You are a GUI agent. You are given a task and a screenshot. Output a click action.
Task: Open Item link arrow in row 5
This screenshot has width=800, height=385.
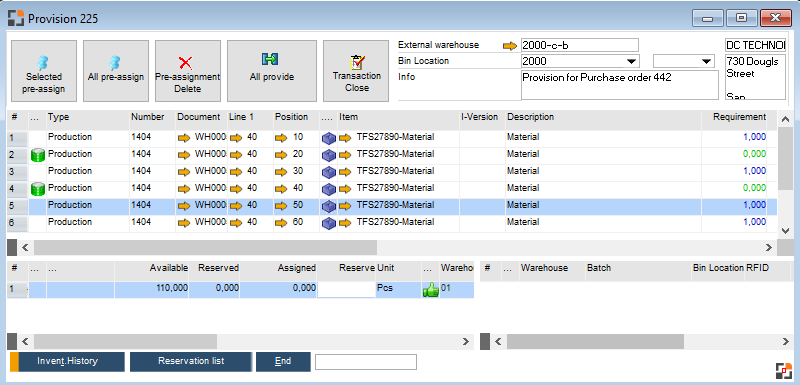click(x=345, y=206)
